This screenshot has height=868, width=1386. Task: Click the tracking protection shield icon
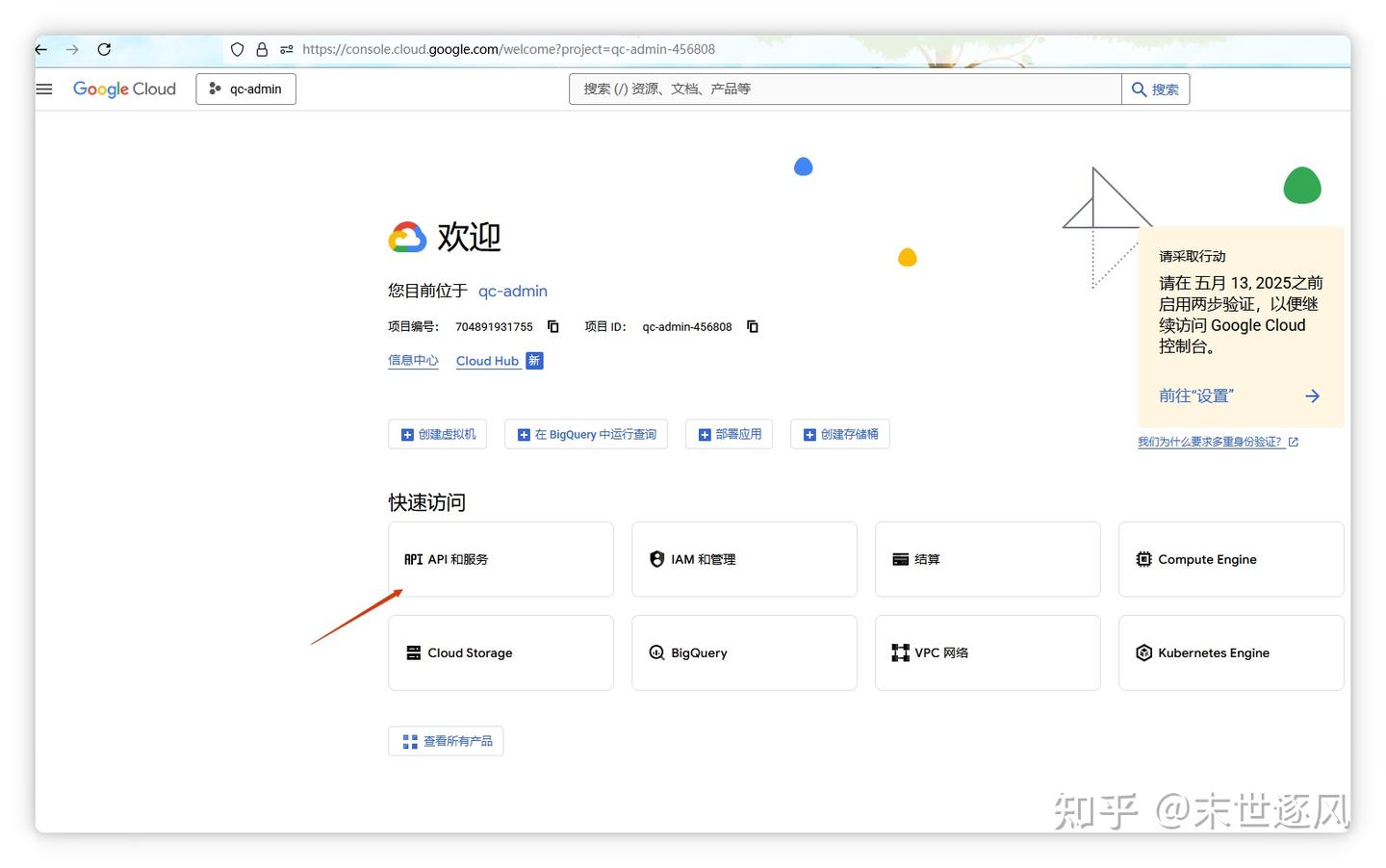point(237,49)
